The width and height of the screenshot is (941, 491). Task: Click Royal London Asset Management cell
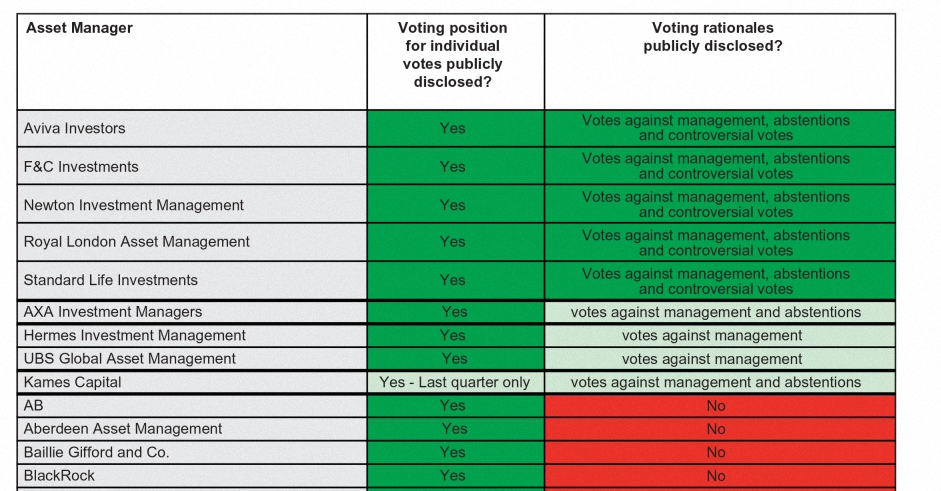[x=192, y=242]
